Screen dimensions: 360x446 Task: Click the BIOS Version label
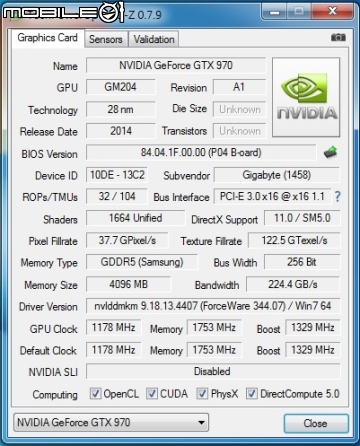point(49,154)
